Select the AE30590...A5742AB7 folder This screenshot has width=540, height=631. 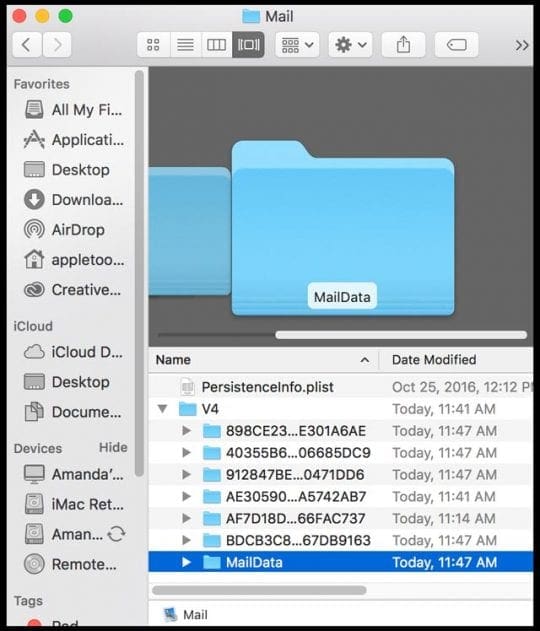click(x=340, y=497)
